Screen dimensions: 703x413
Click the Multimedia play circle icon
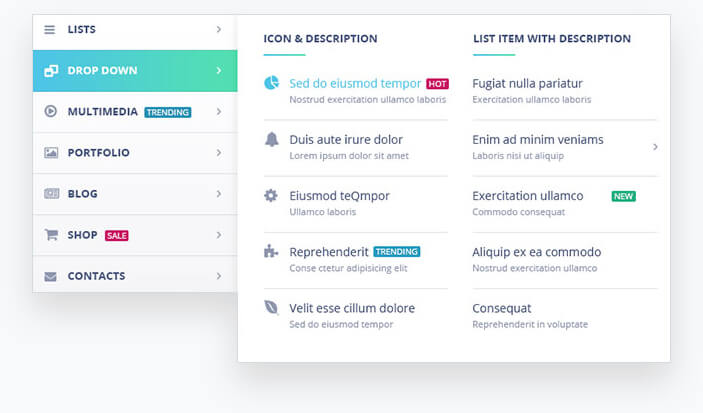tap(51, 111)
